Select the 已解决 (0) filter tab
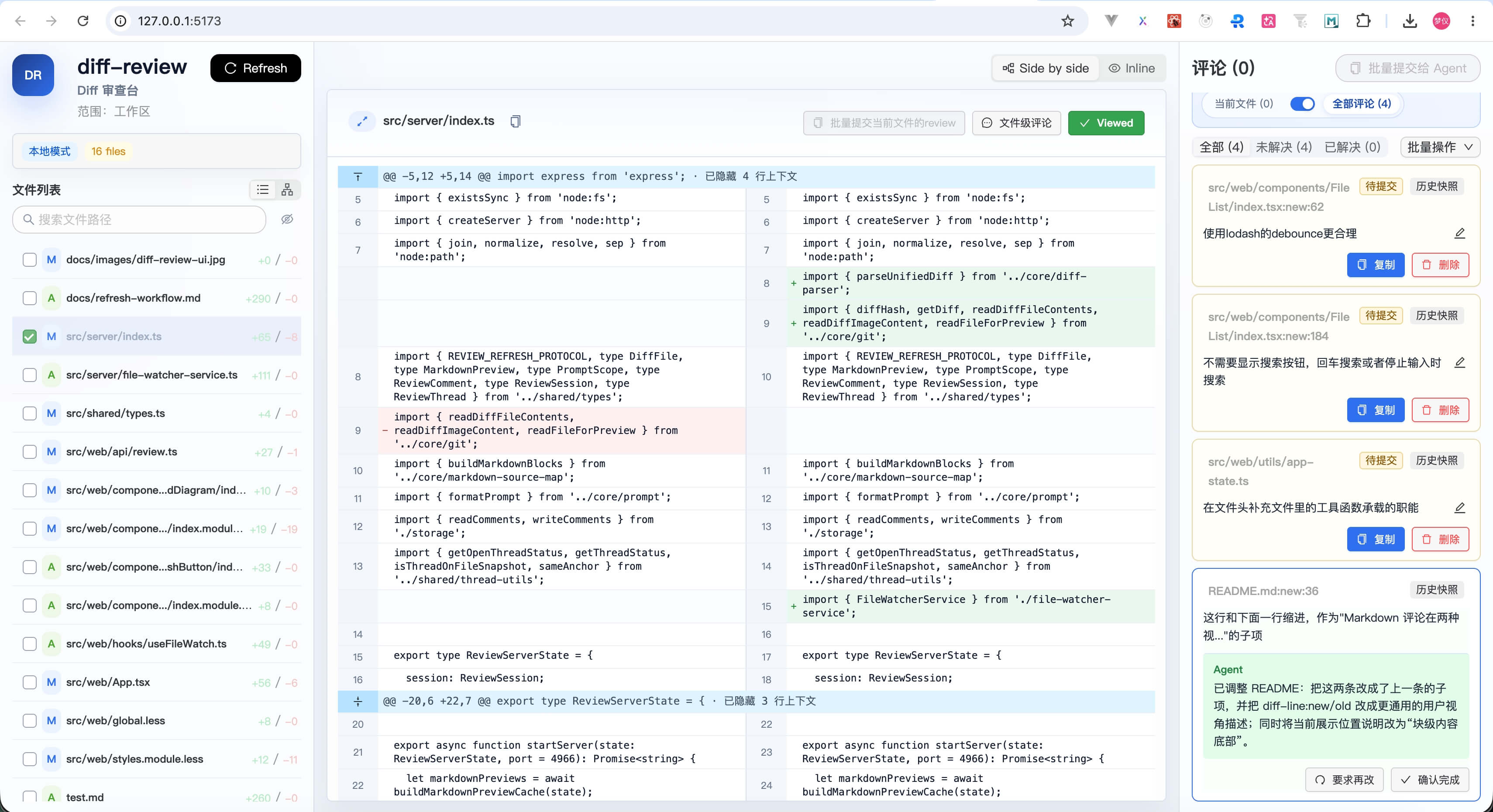This screenshot has width=1493, height=812. click(x=1352, y=147)
